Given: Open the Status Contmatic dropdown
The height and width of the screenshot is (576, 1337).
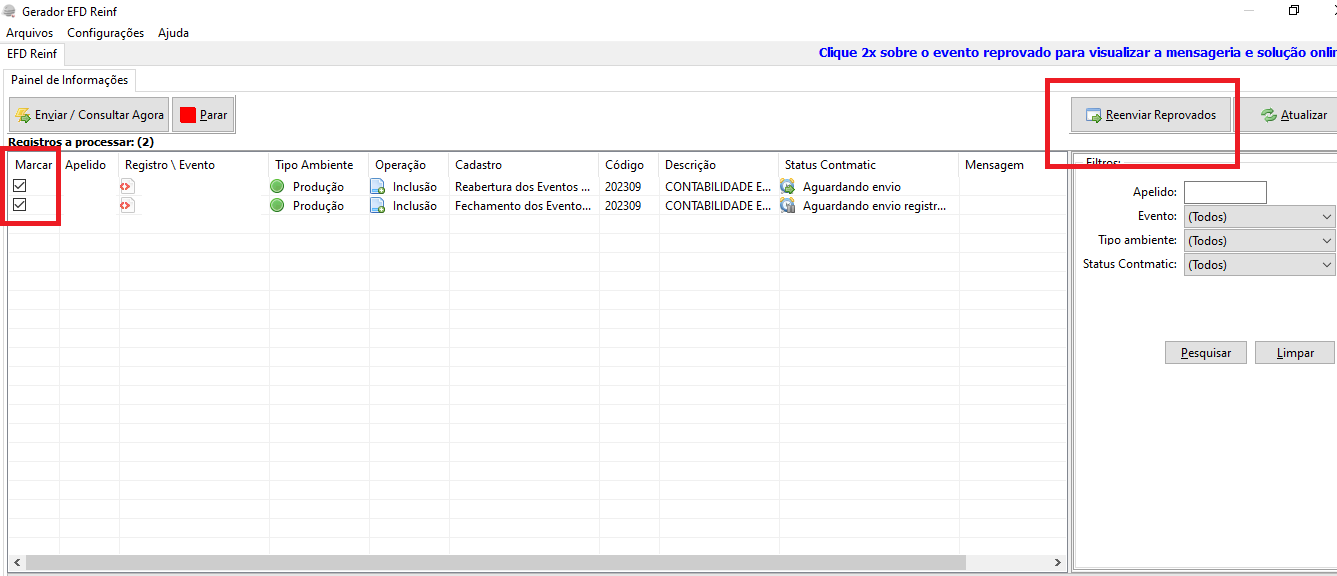Looking at the screenshot, I should click(x=1260, y=265).
